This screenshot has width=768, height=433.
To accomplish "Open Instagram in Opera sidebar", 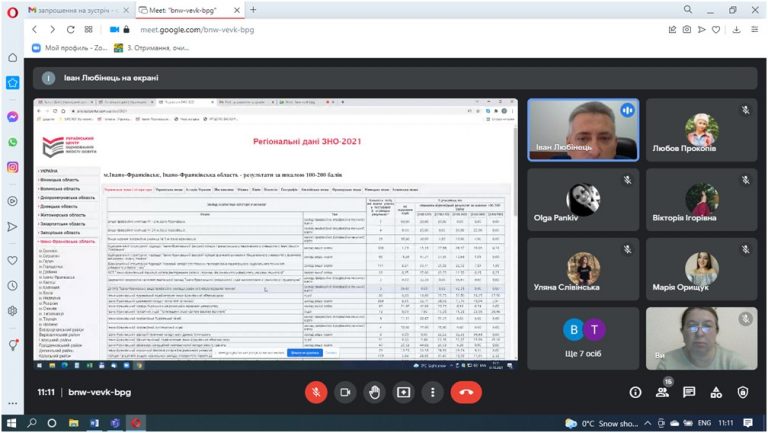I will coord(13,168).
